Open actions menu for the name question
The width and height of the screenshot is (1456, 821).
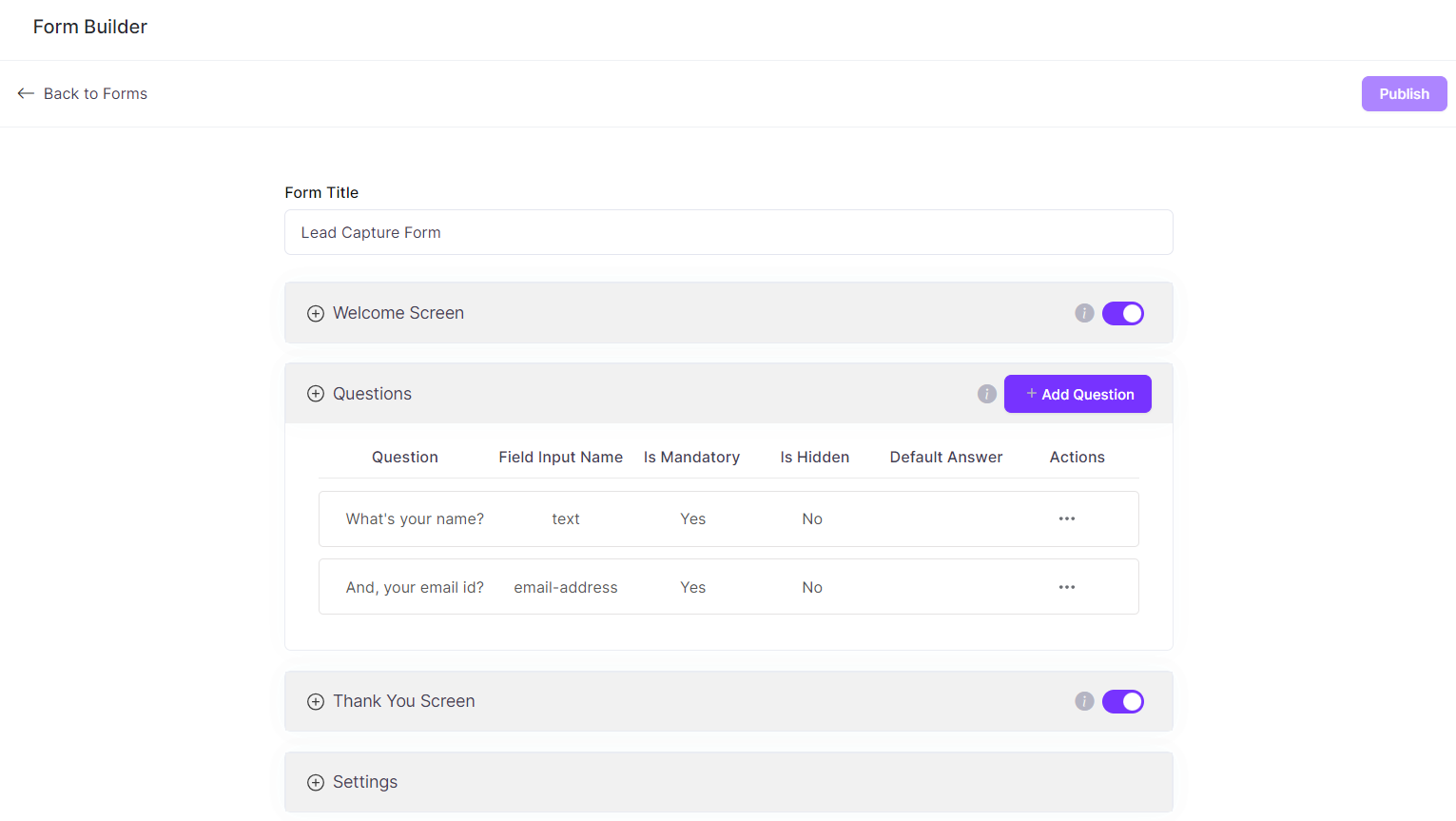1066,518
